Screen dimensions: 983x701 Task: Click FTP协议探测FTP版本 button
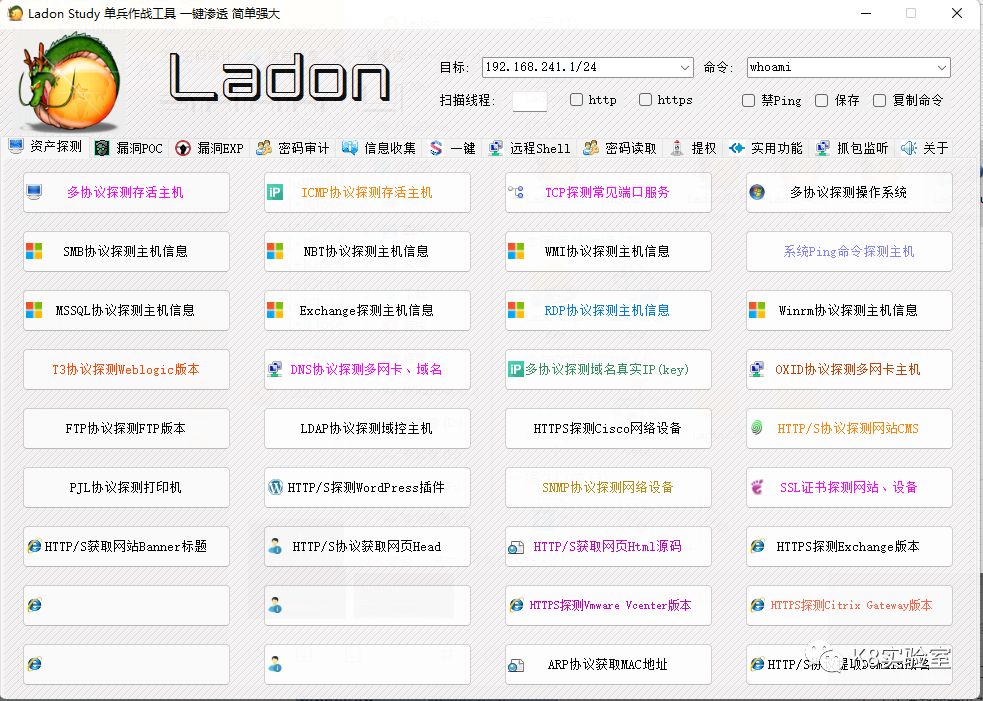pyautogui.click(x=126, y=428)
